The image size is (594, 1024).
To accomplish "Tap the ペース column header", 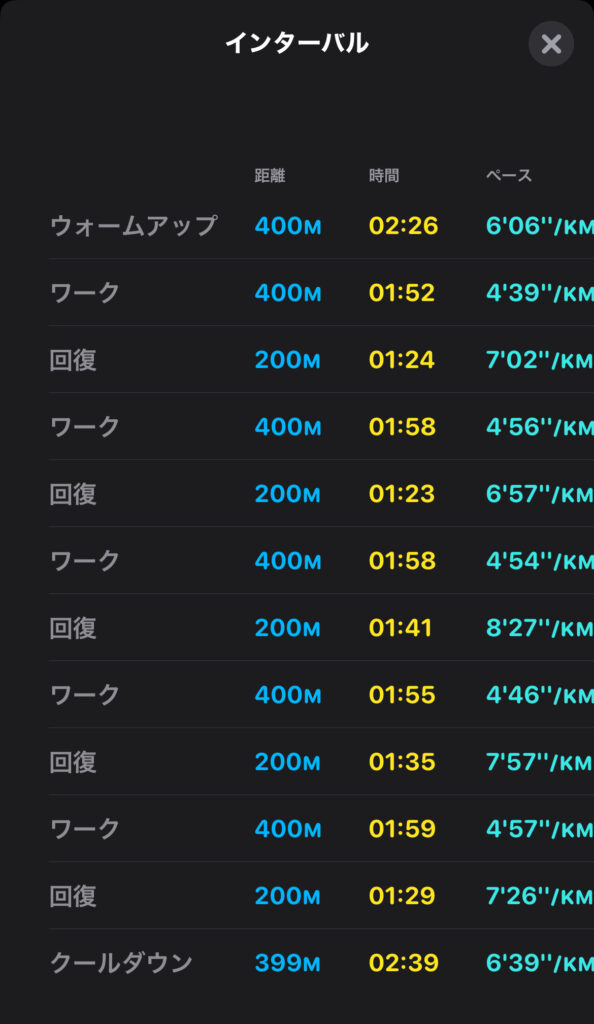I will pyautogui.click(x=509, y=175).
